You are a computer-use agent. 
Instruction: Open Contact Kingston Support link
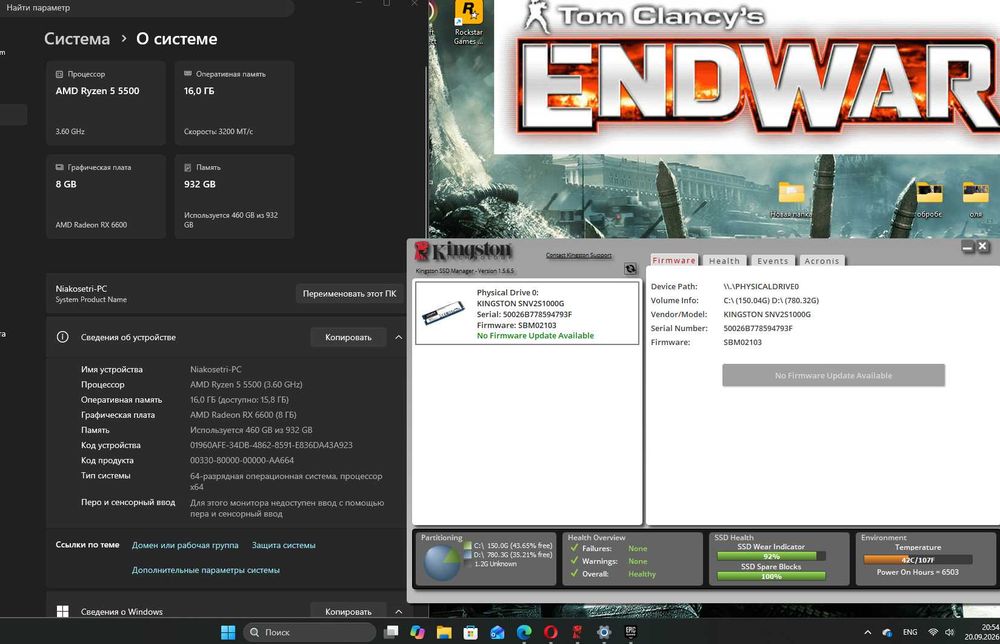578,255
